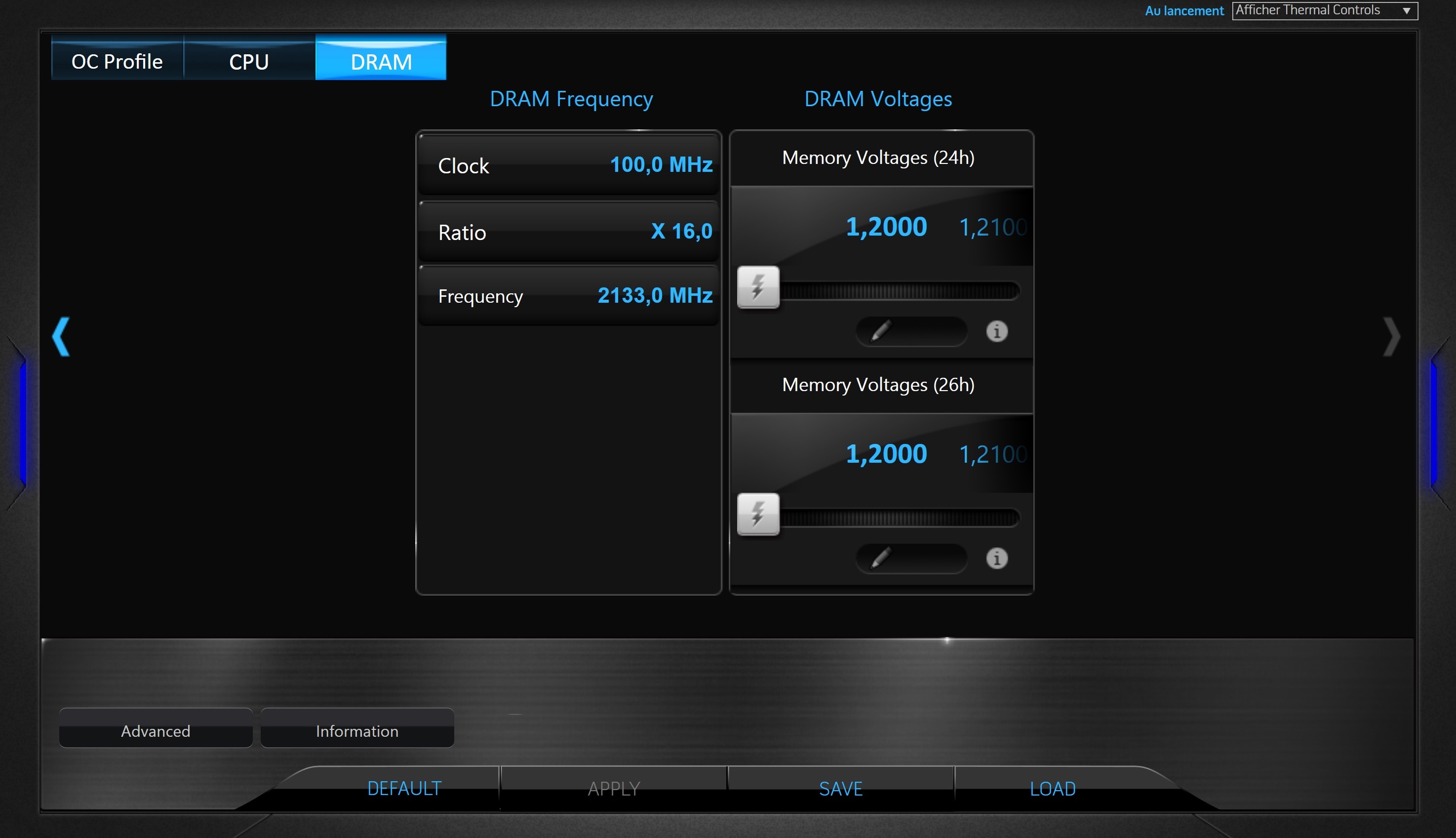Click the APPLY button
The height and width of the screenshot is (838, 1456).
[x=614, y=788]
